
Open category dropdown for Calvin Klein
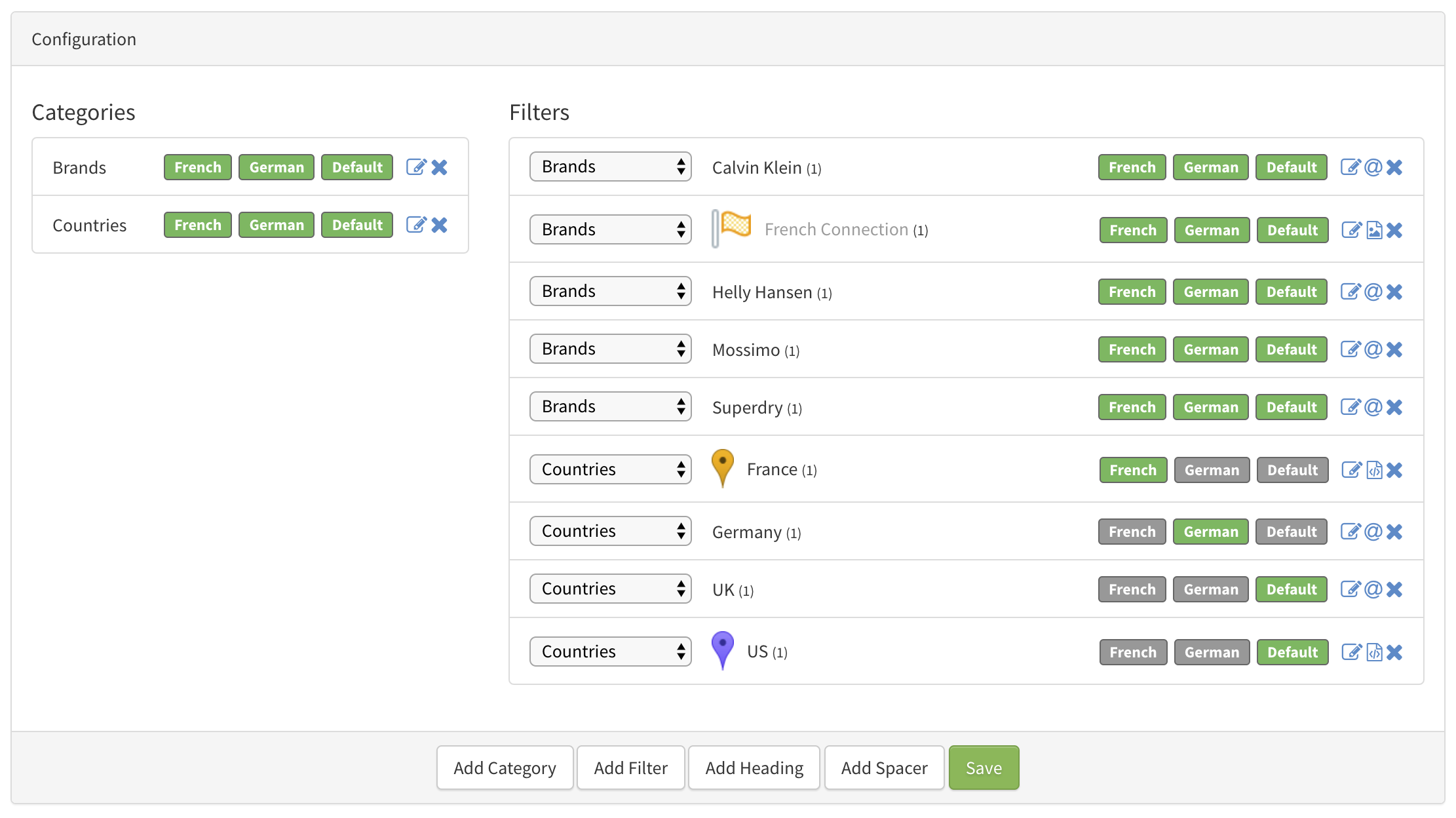pyautogui.click(x=611, y=166)
